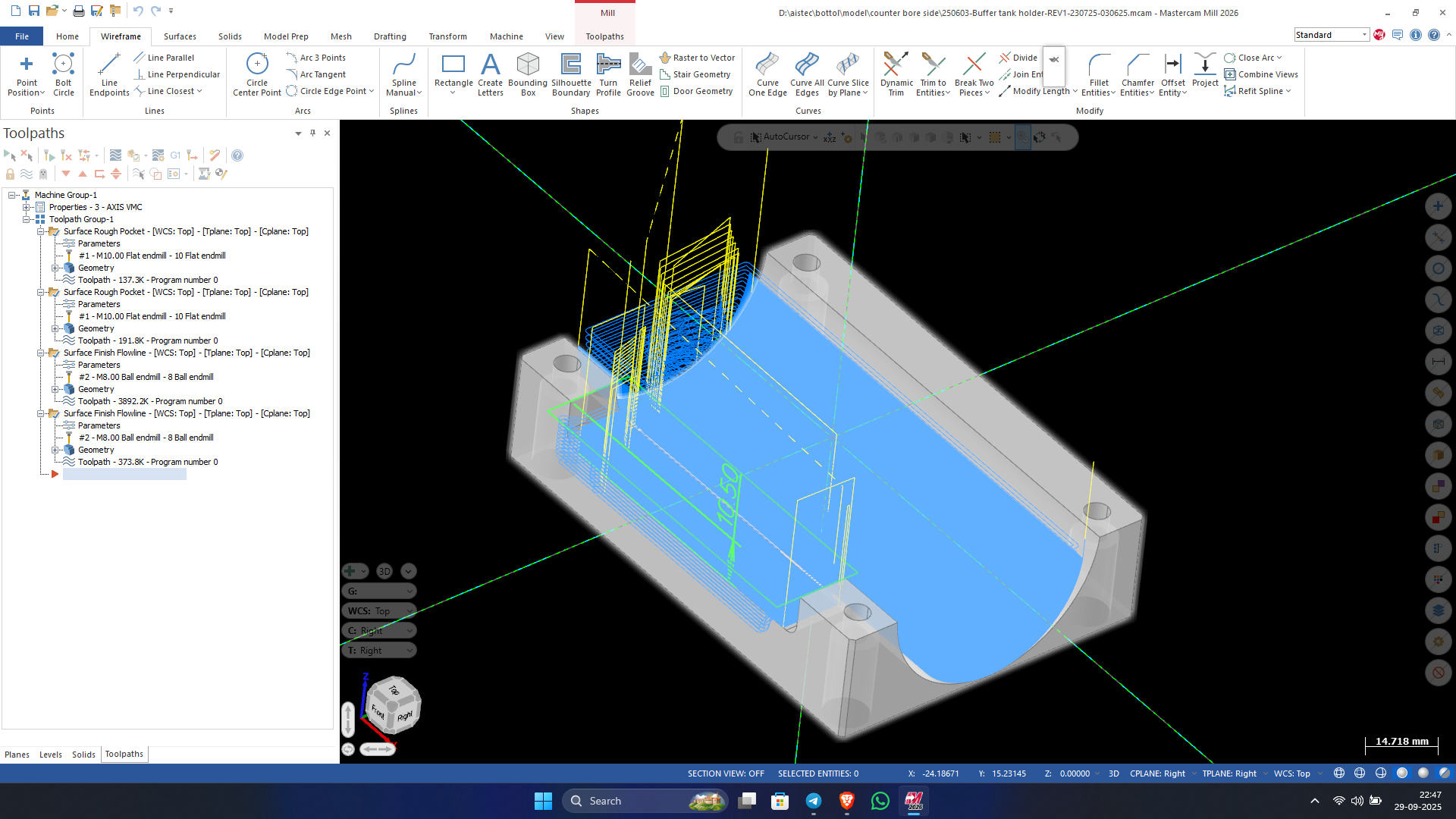Open the Create Letters tool

(x=491, y=74)
